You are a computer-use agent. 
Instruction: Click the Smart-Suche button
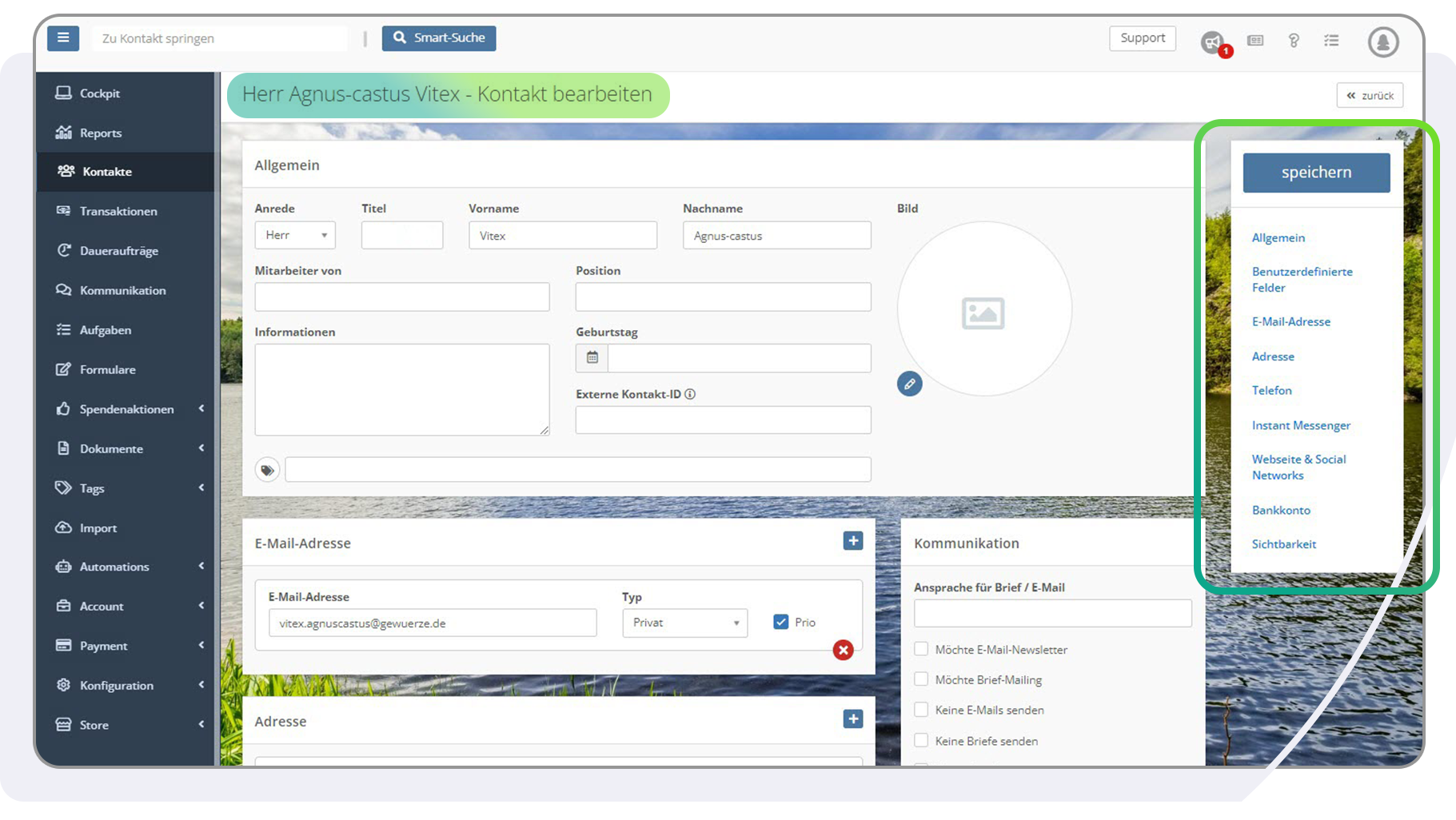pyautogui.click(x=438, y=38)
